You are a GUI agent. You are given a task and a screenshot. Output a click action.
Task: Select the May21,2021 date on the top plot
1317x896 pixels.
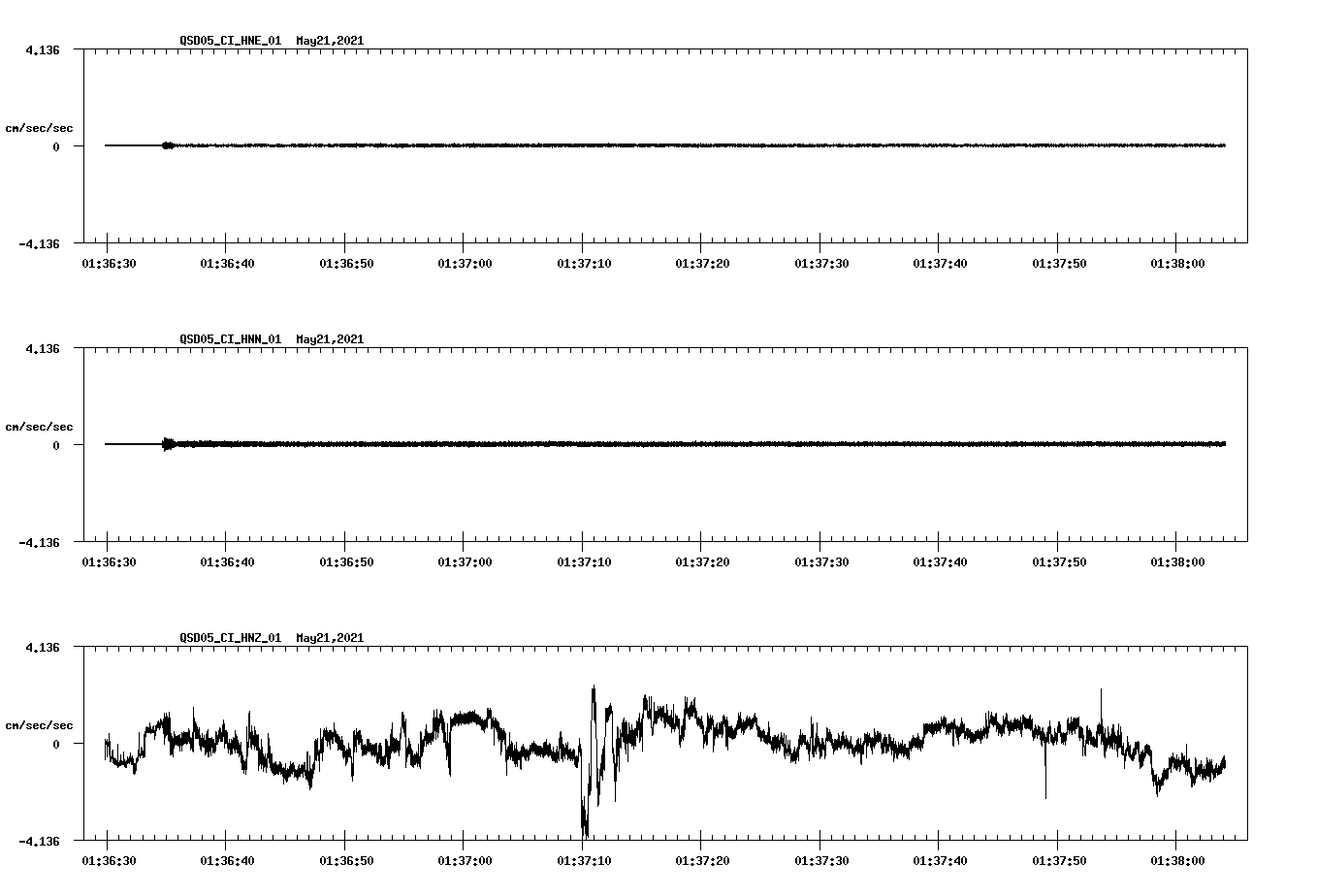point(328,42)
